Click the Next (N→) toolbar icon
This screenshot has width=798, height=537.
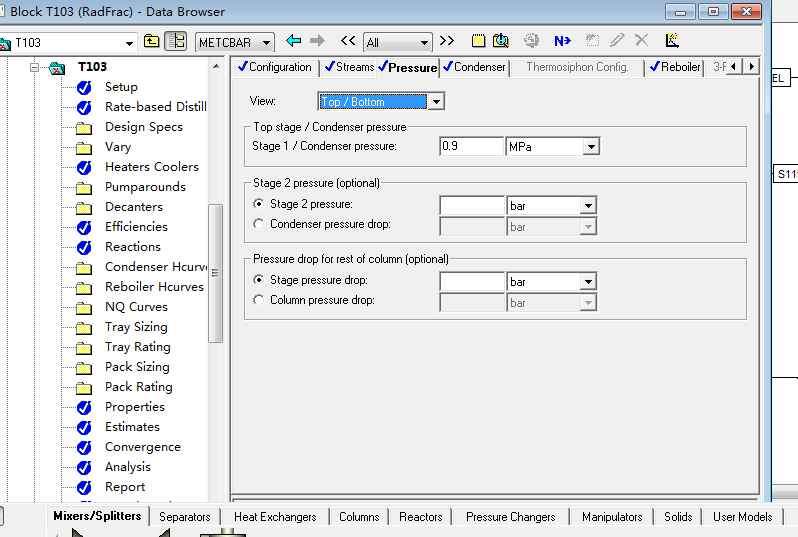[562, 41]
